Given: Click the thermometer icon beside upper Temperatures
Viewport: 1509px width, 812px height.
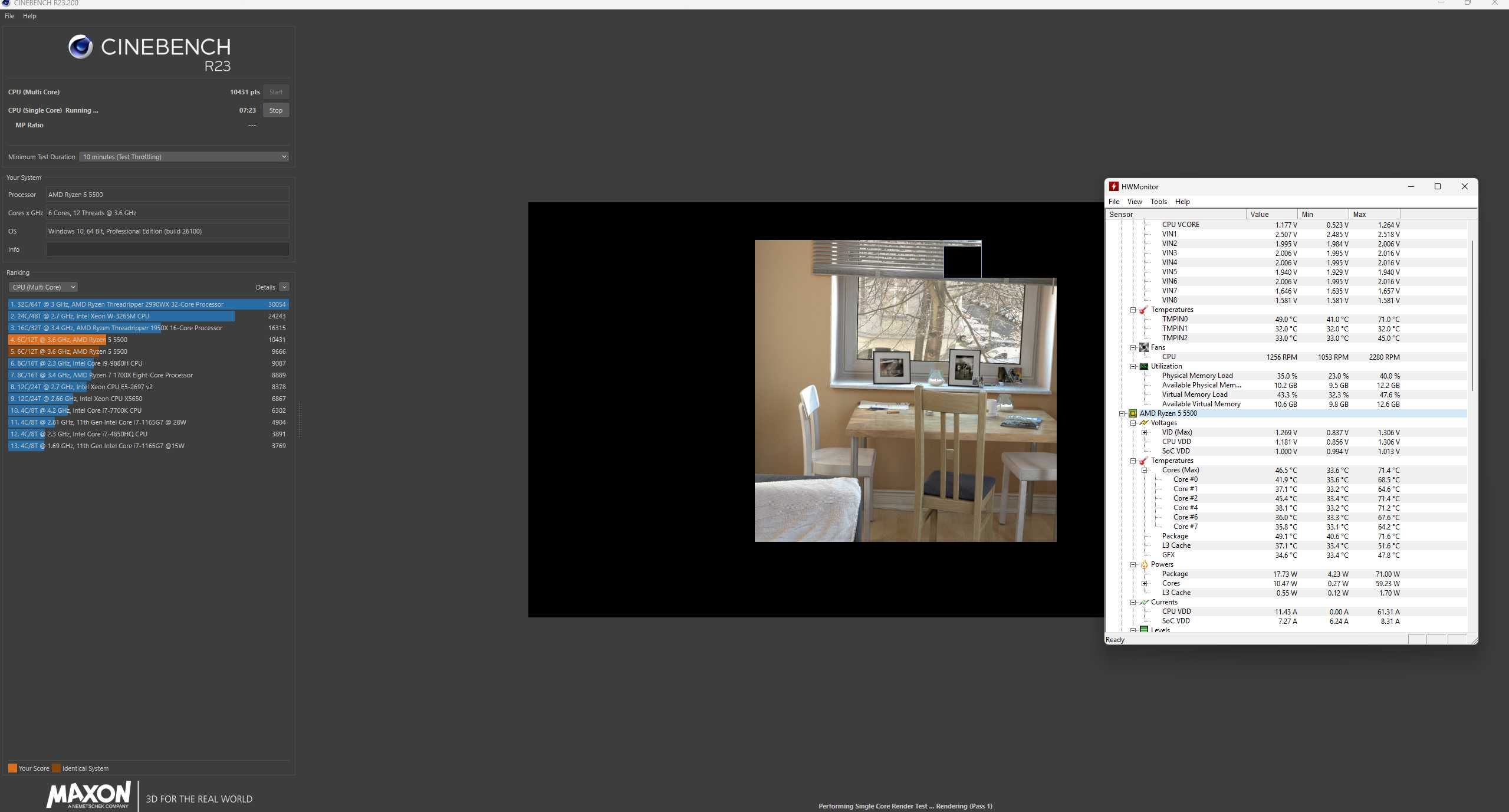Looking at the screenshot, I should (x=1143, y=310).
